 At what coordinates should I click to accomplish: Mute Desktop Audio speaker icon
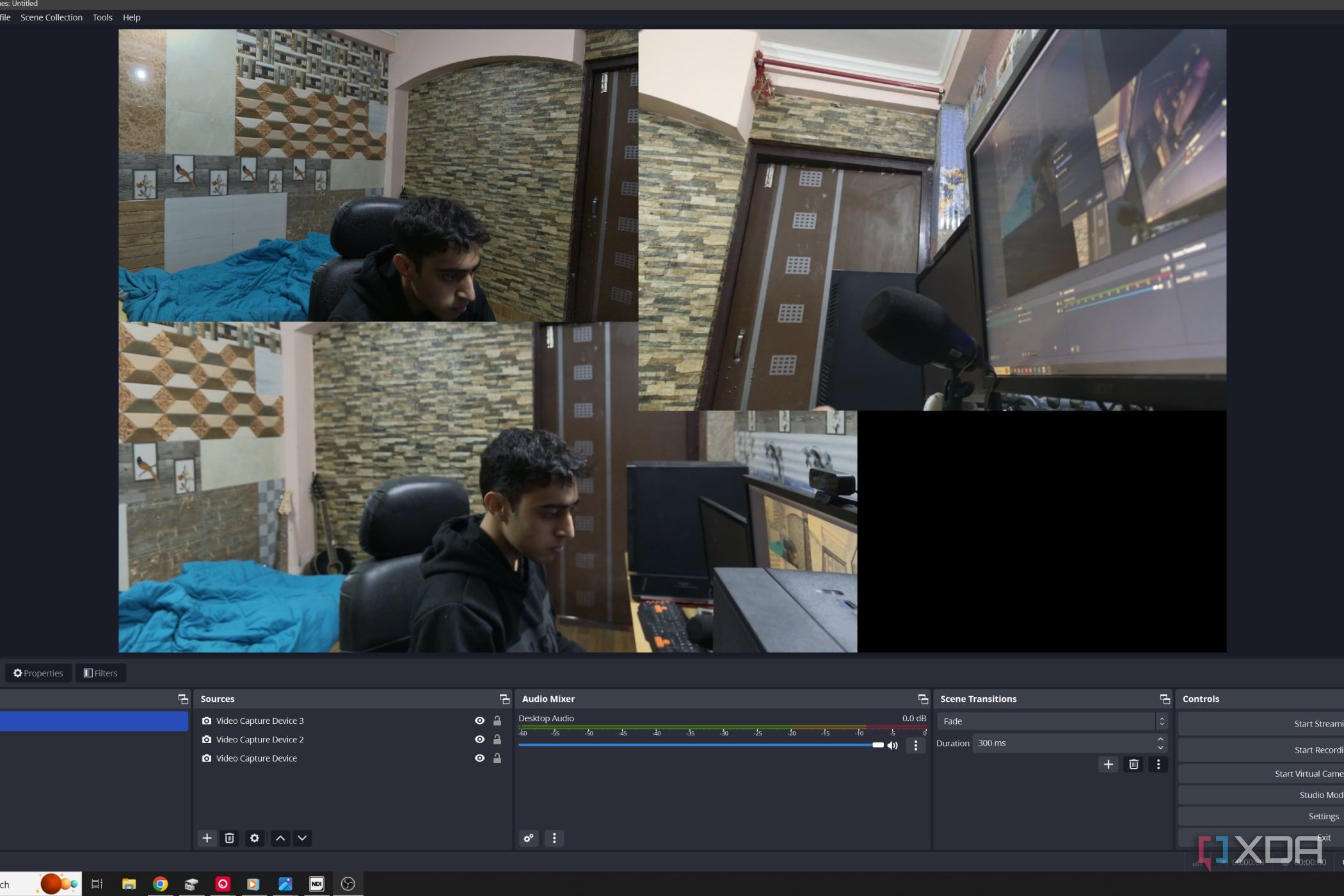tap(892, 745)
